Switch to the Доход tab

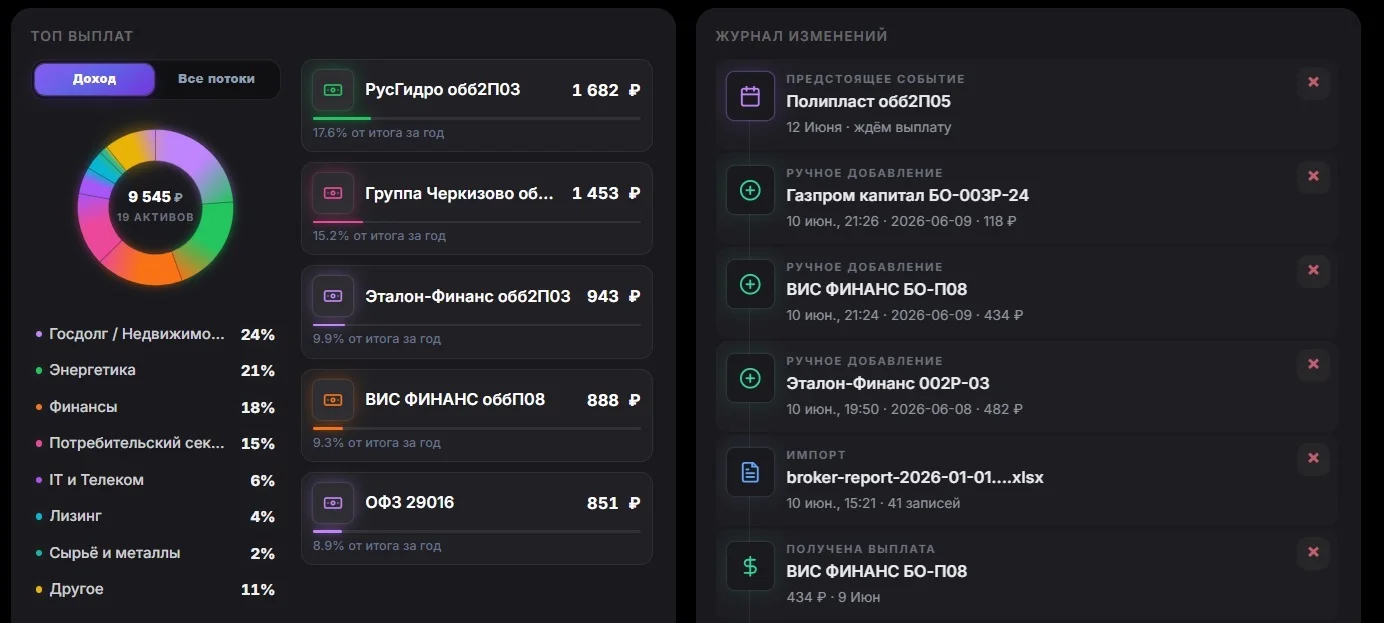coord(94,79)
